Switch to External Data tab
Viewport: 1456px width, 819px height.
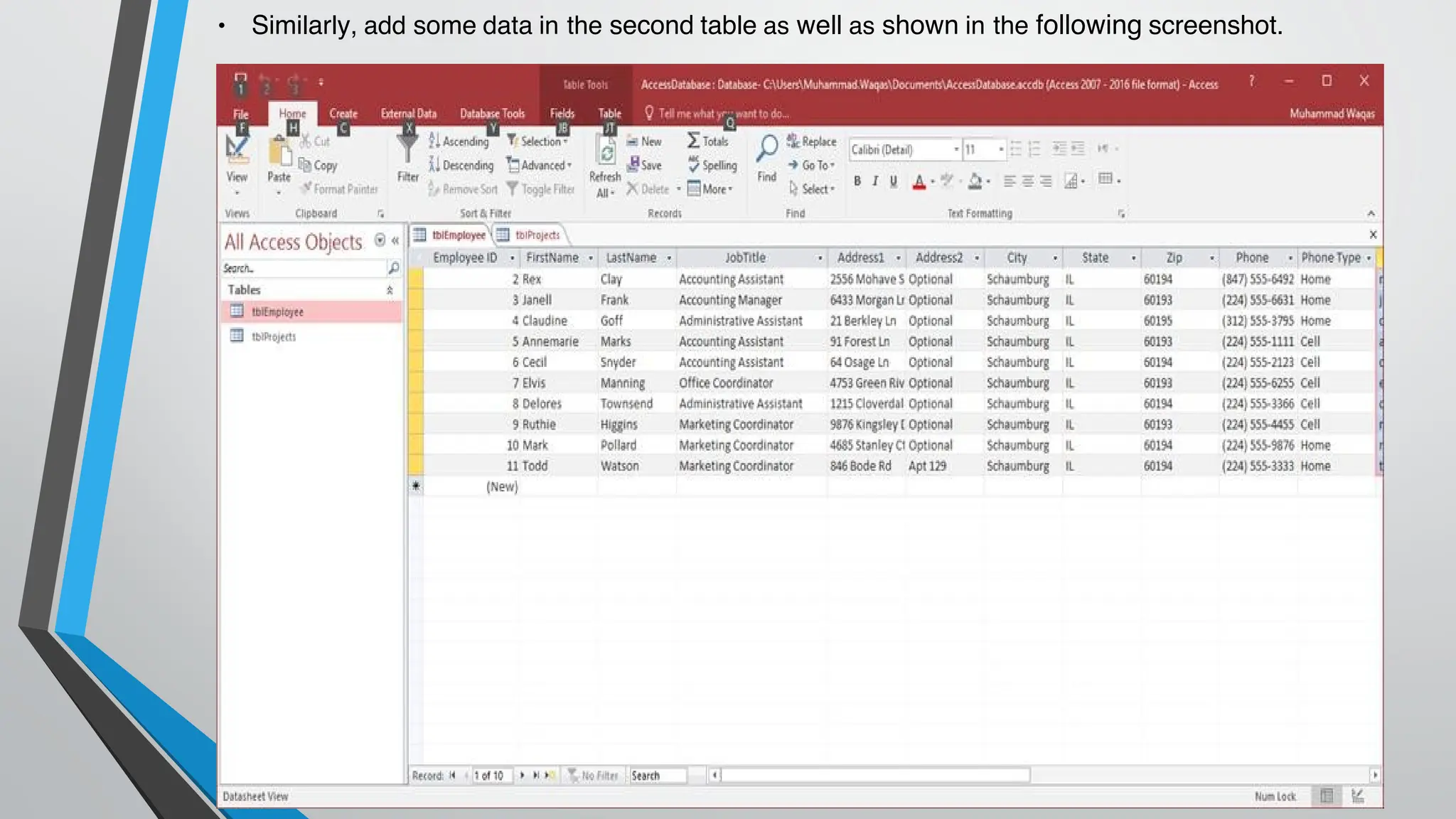pos(409,114)
